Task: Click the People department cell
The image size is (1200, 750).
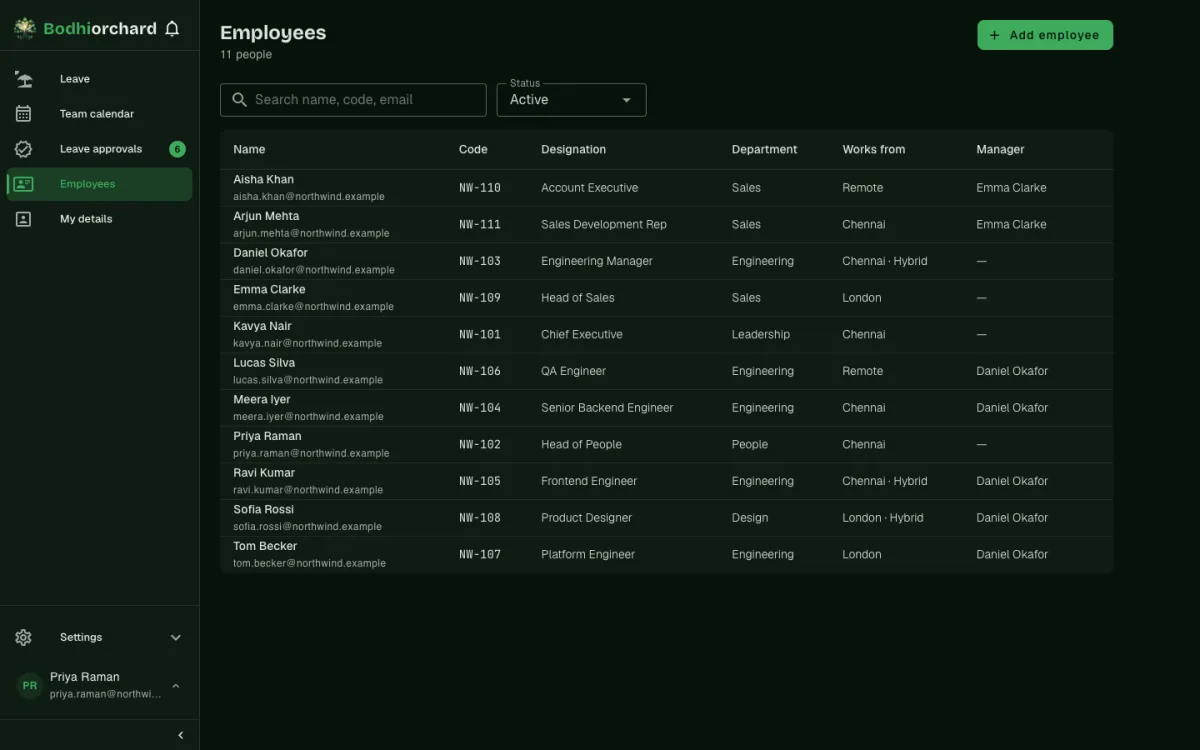Action: click(750, 444)
